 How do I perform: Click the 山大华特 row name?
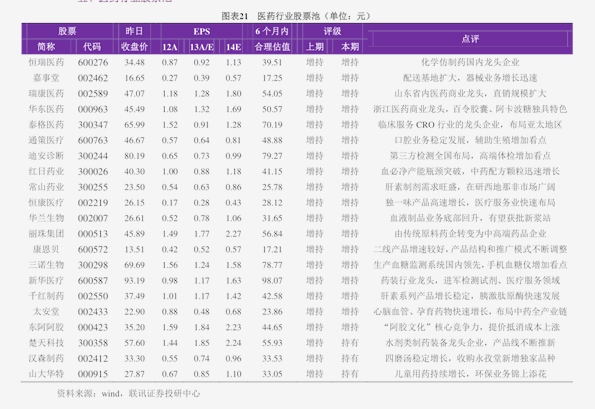point(46,374)
